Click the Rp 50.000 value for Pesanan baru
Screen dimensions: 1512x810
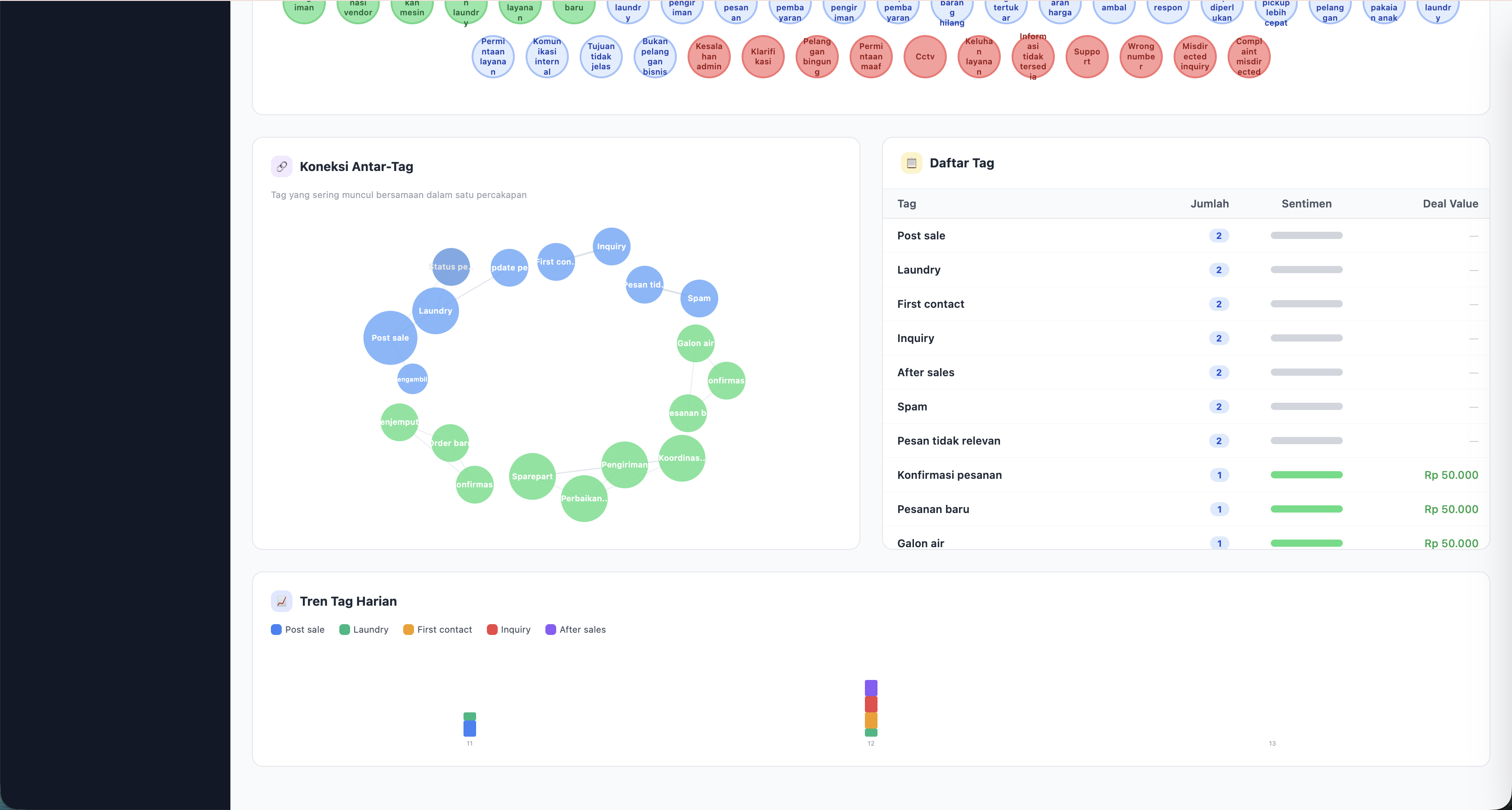point(1451,509)
